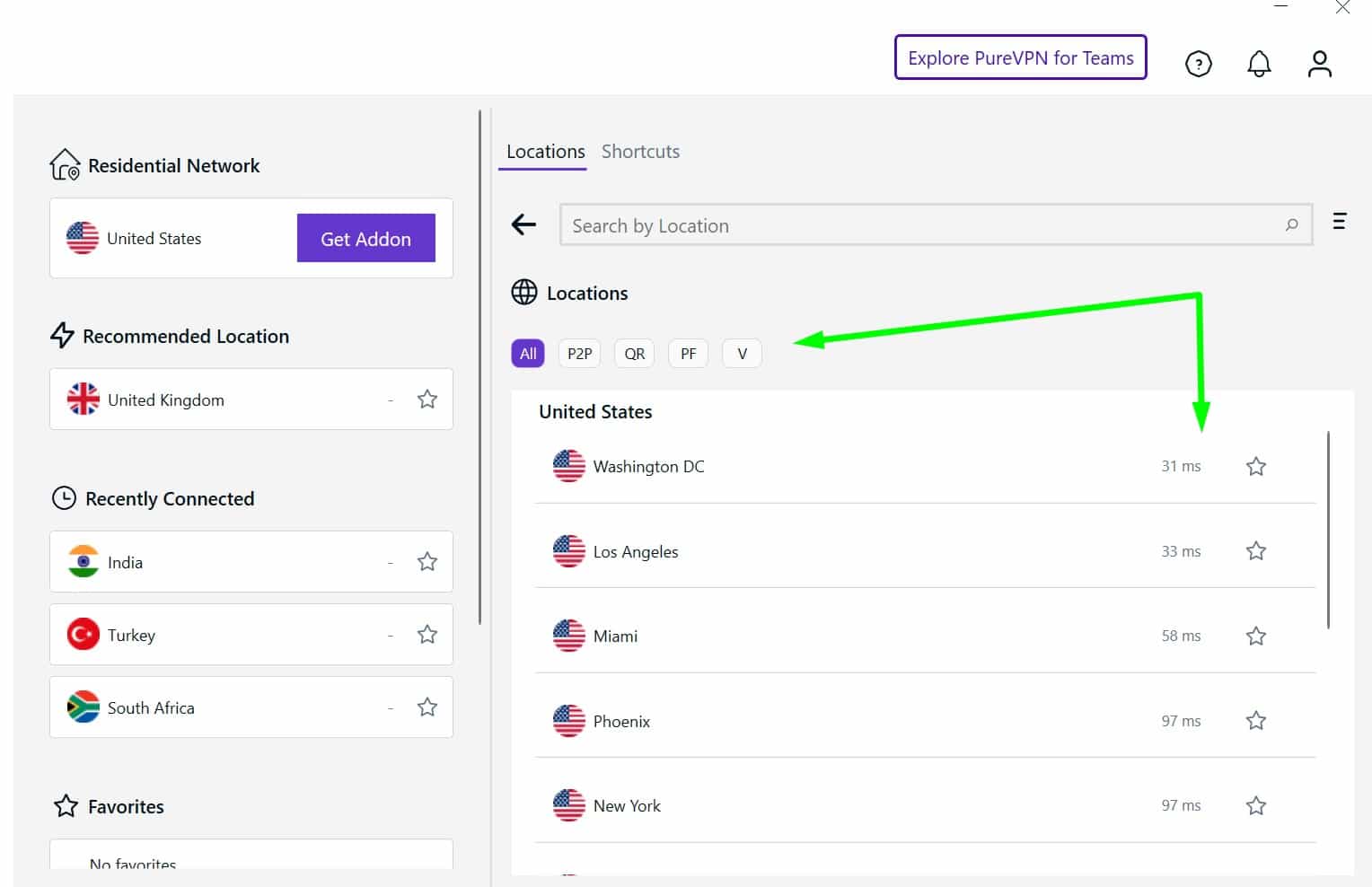Favorite New York with its star
The image size is (1372, 887).
pyautogui.click(x=1256, y=805)
